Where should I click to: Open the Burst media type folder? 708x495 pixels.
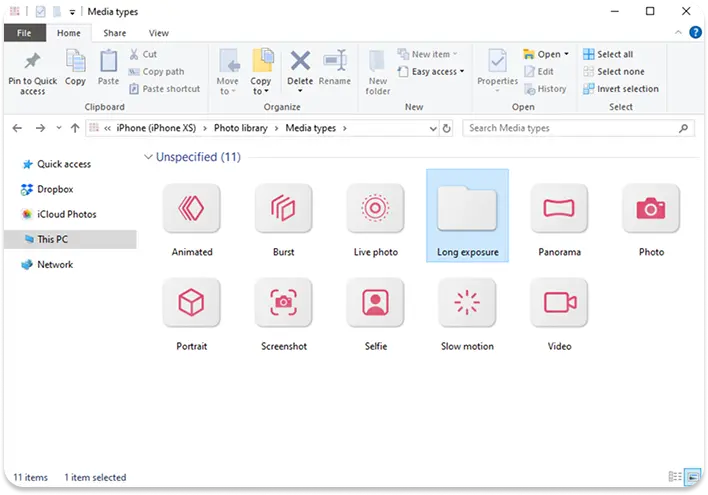click(x=284, y=220)
